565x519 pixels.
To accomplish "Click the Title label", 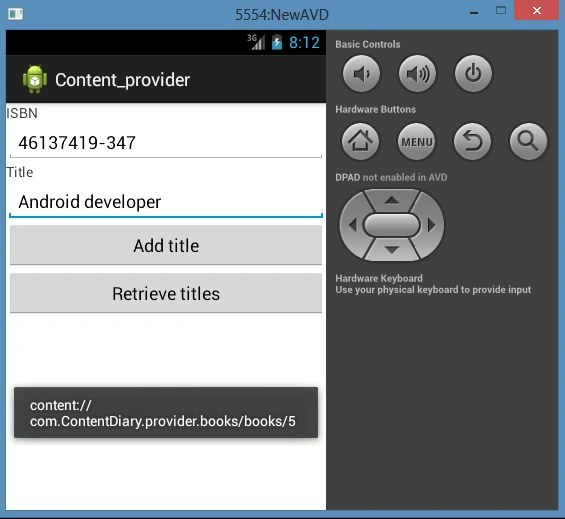I will tap(20, 172).
